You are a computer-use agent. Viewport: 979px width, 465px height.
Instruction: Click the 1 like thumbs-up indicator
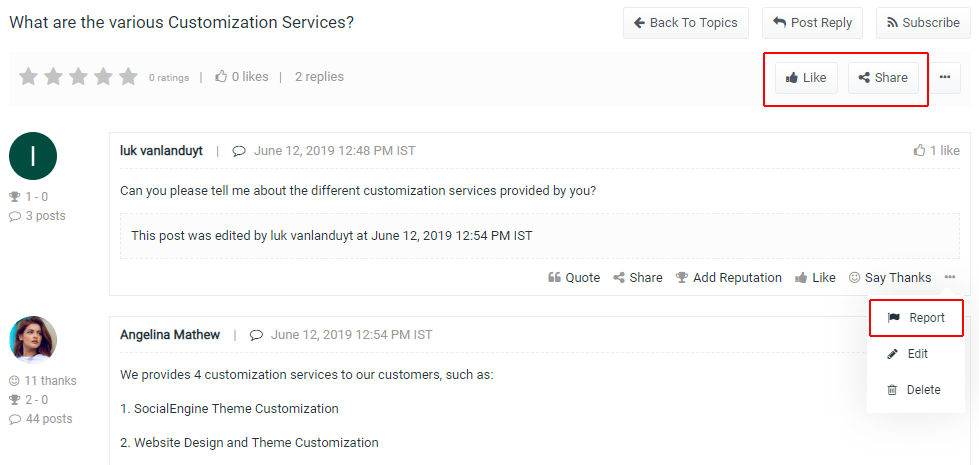(x=919, y=151)
